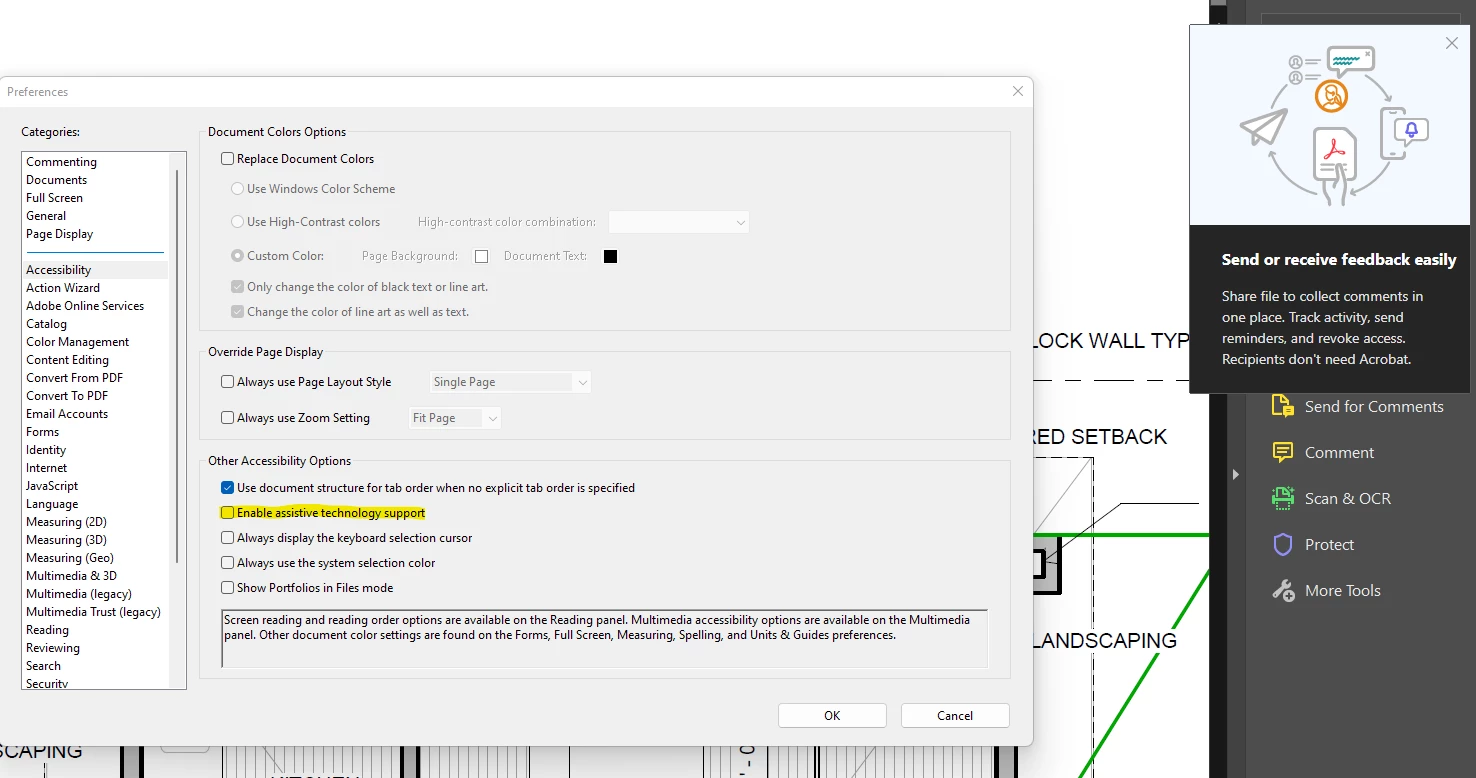Launch the Scan & OCR tool icon
This screenshot has width=1476, height=778.
pos(1282,498)
